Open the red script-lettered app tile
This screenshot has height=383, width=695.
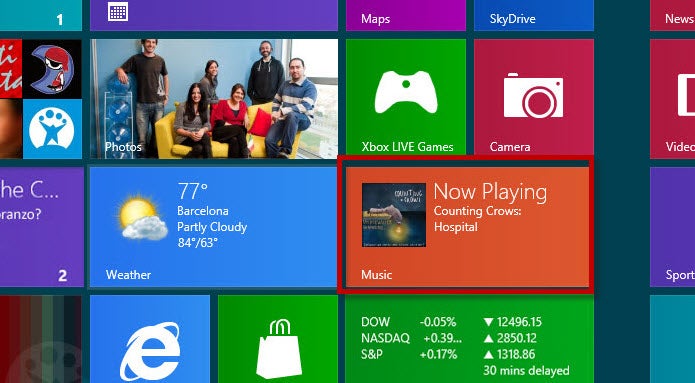[x=11, y=69]
